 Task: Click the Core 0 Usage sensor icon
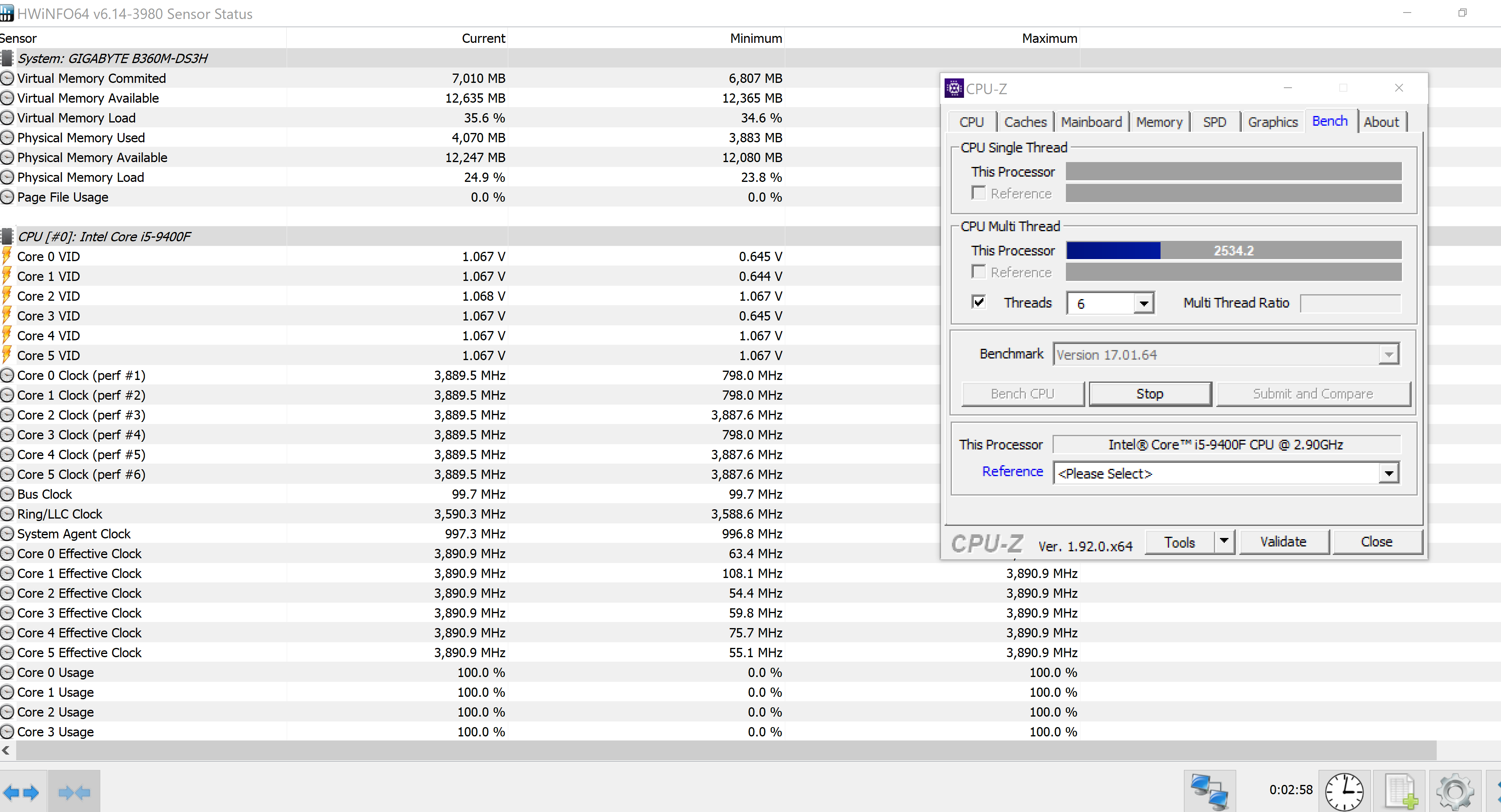(7, 672)
